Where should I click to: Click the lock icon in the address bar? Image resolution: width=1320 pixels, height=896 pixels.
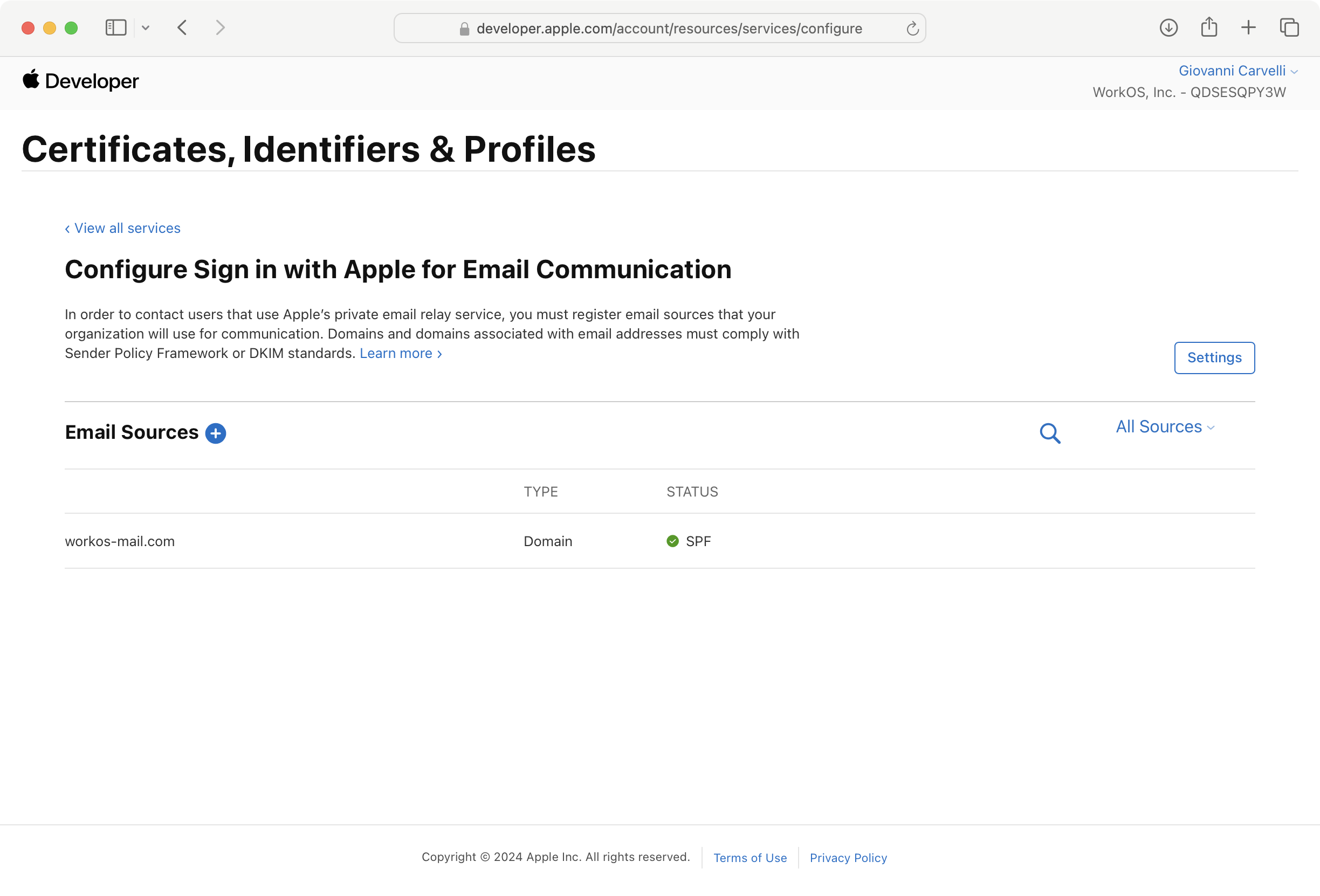coord(462,28)
